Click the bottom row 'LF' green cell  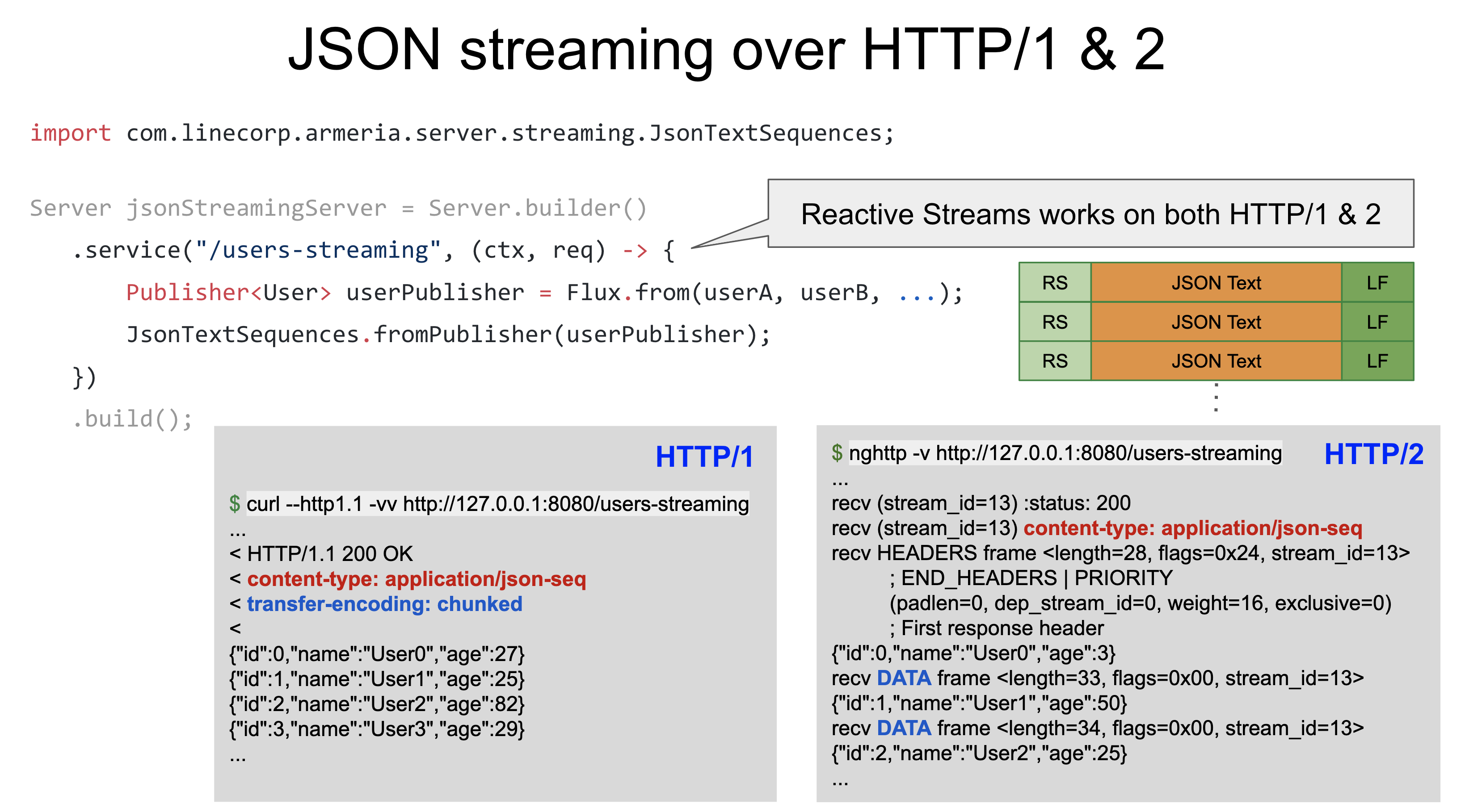tap(1377, 361)
